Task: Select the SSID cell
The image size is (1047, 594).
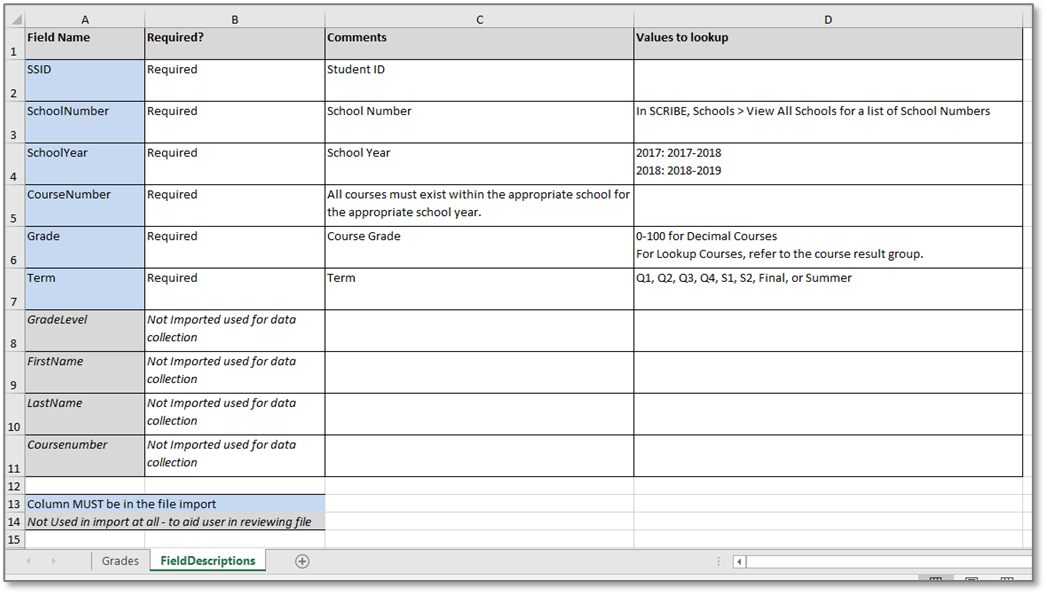Action: [x=85, y=81]
